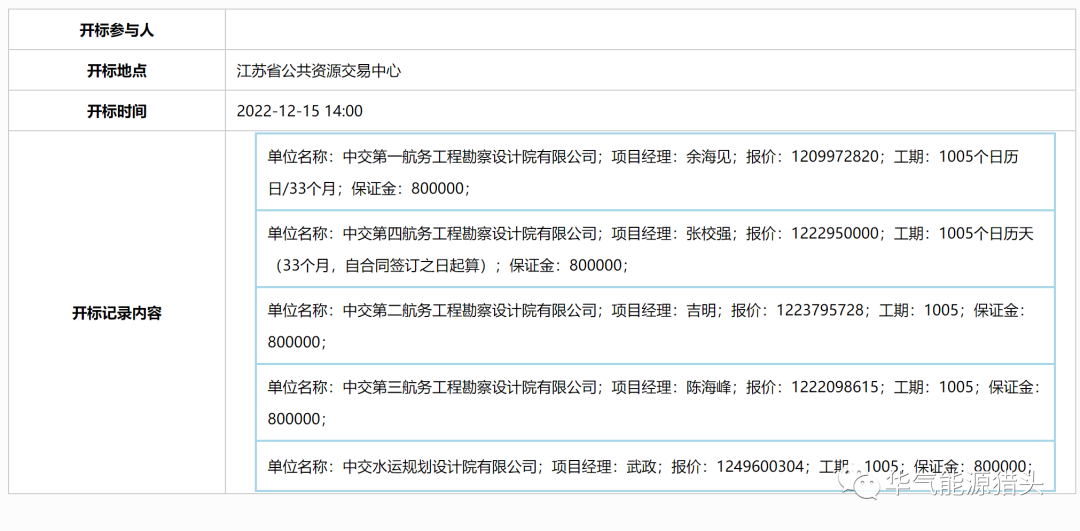The height and width of the screenshot is (531, 1080).
Task: Click the 2022-12-15 14:00 opening time value
Action: click(x=300, y=111)
